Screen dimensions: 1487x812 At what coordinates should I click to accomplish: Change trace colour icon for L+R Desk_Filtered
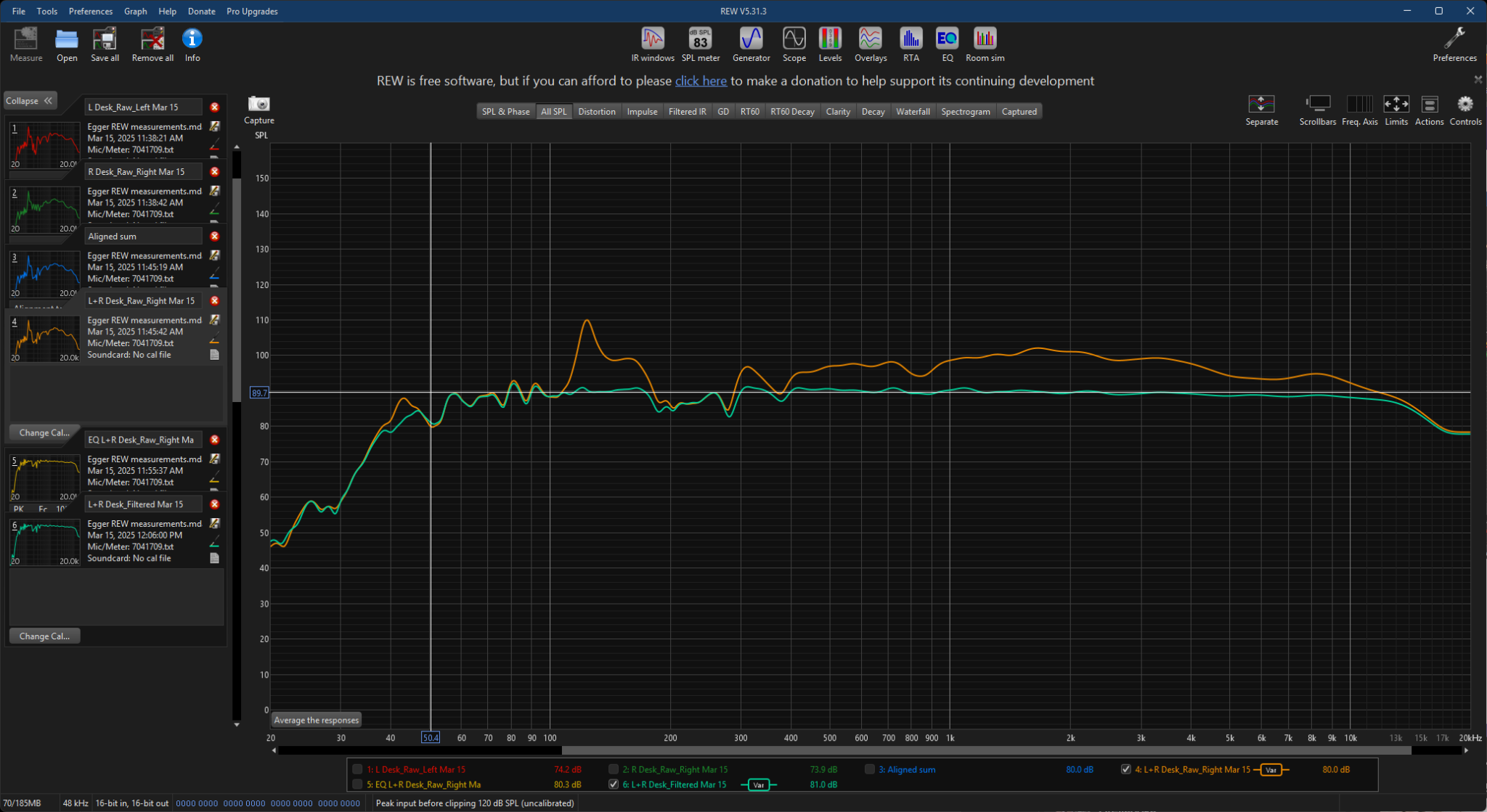coord(214,542)
